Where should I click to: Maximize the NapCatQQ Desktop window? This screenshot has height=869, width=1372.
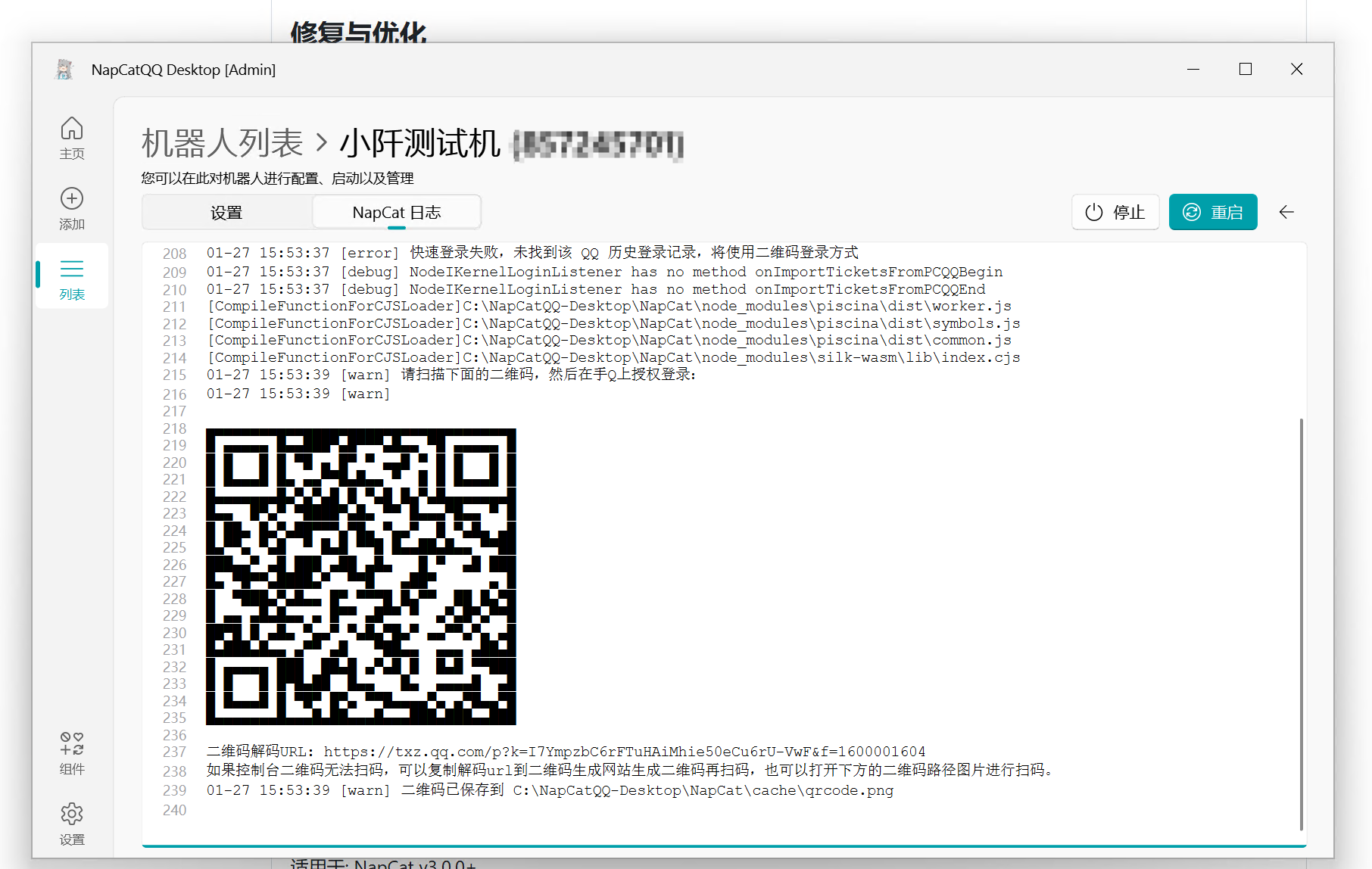tap(1246, 70)
